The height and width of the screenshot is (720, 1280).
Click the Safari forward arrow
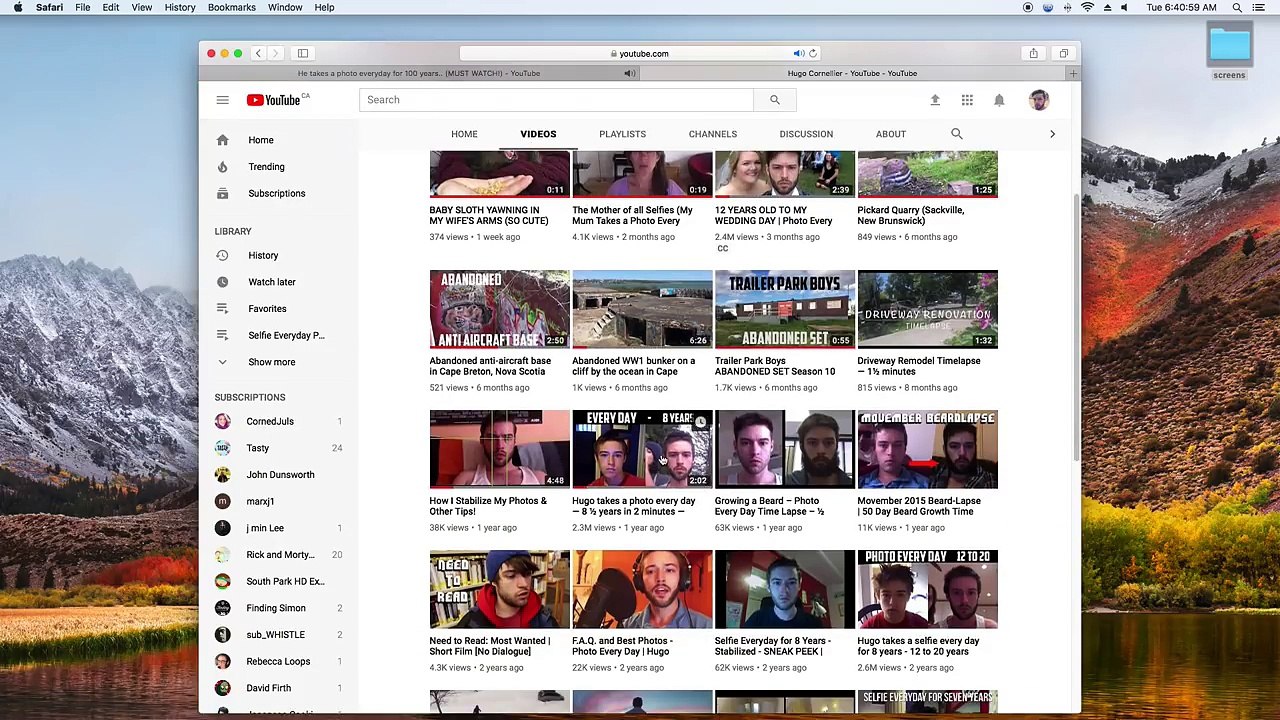click(x=276, y=53)
